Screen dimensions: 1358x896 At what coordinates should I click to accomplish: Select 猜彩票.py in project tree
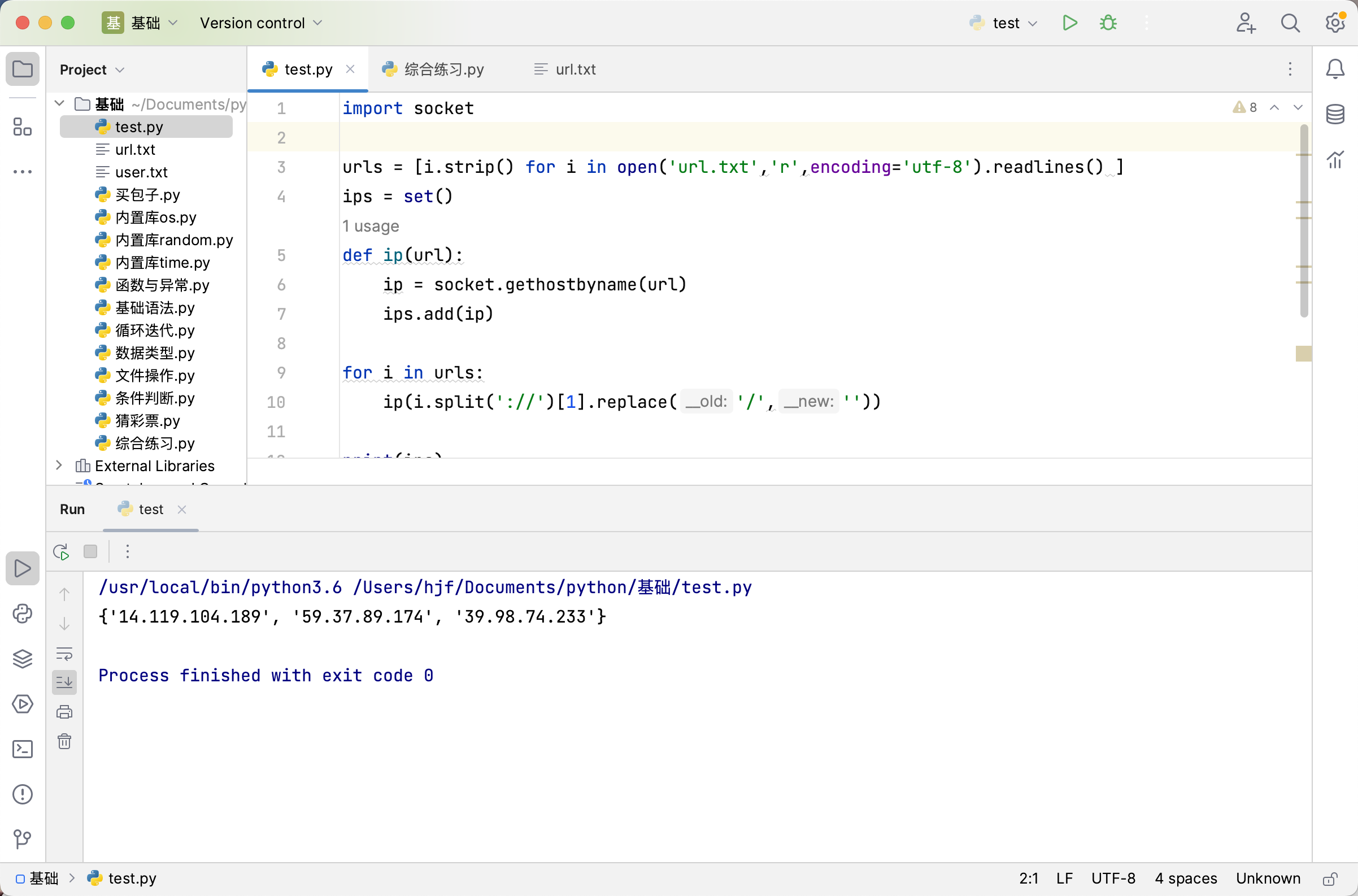(147, 420)
